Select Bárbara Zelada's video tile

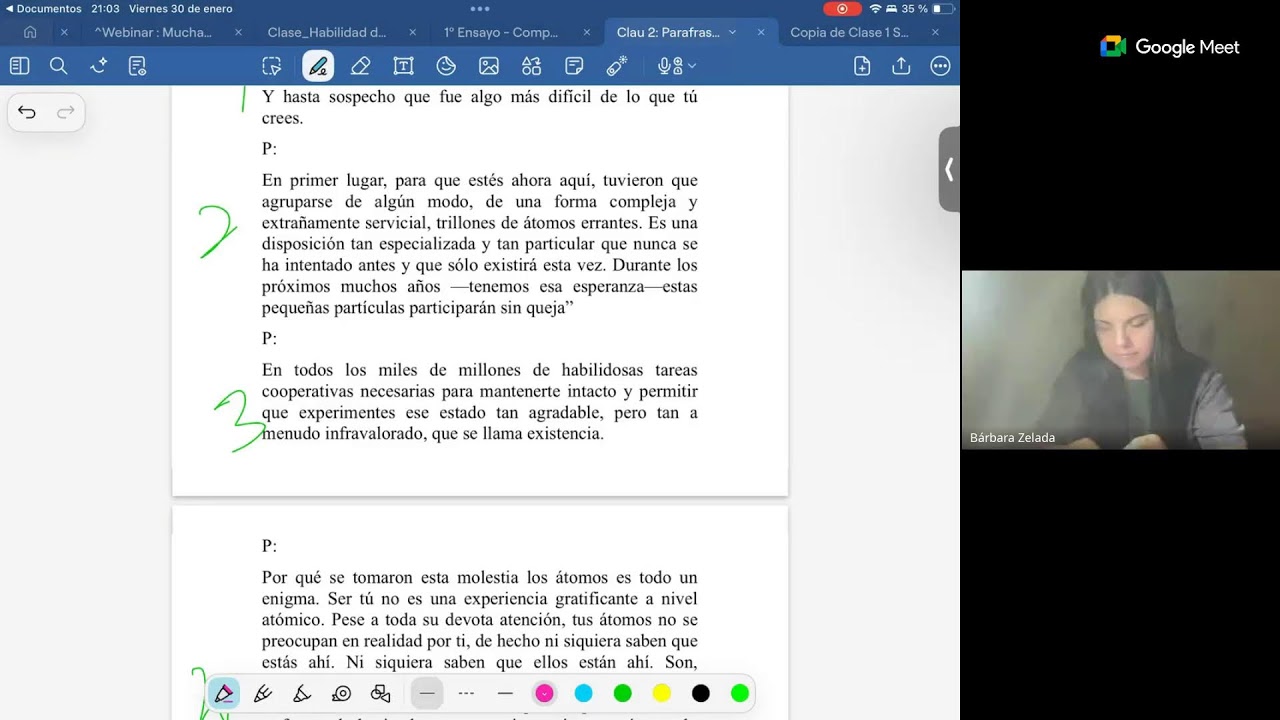coord(1120,359)
